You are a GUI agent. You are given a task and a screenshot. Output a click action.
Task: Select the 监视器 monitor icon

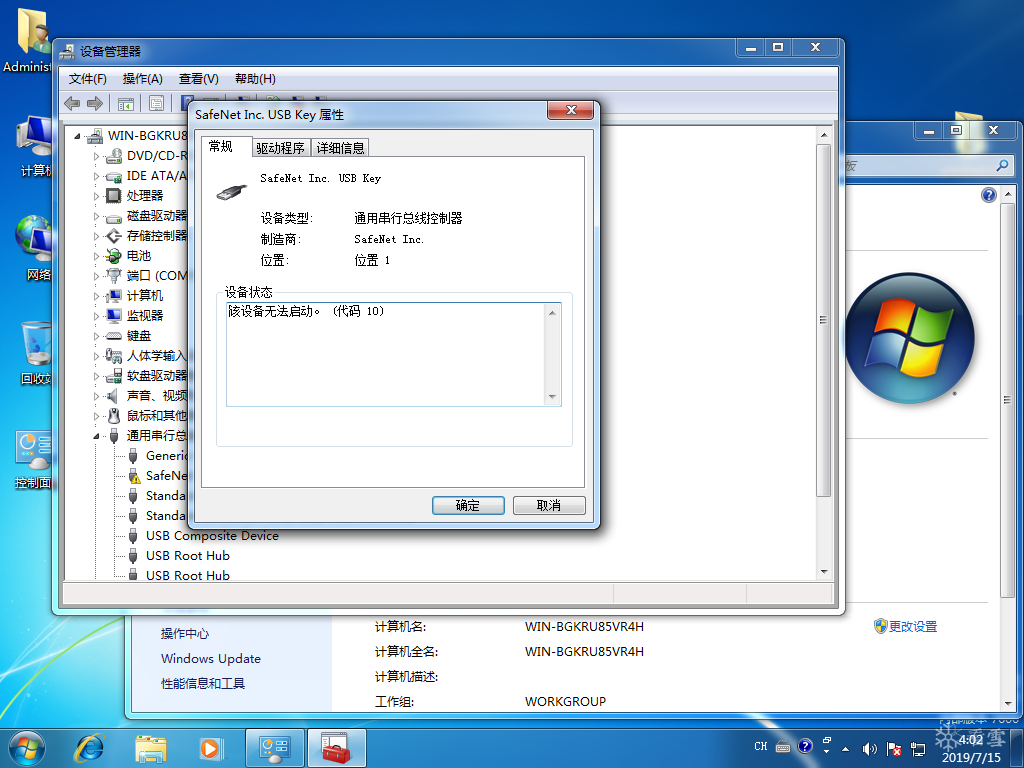coord(114,316)
